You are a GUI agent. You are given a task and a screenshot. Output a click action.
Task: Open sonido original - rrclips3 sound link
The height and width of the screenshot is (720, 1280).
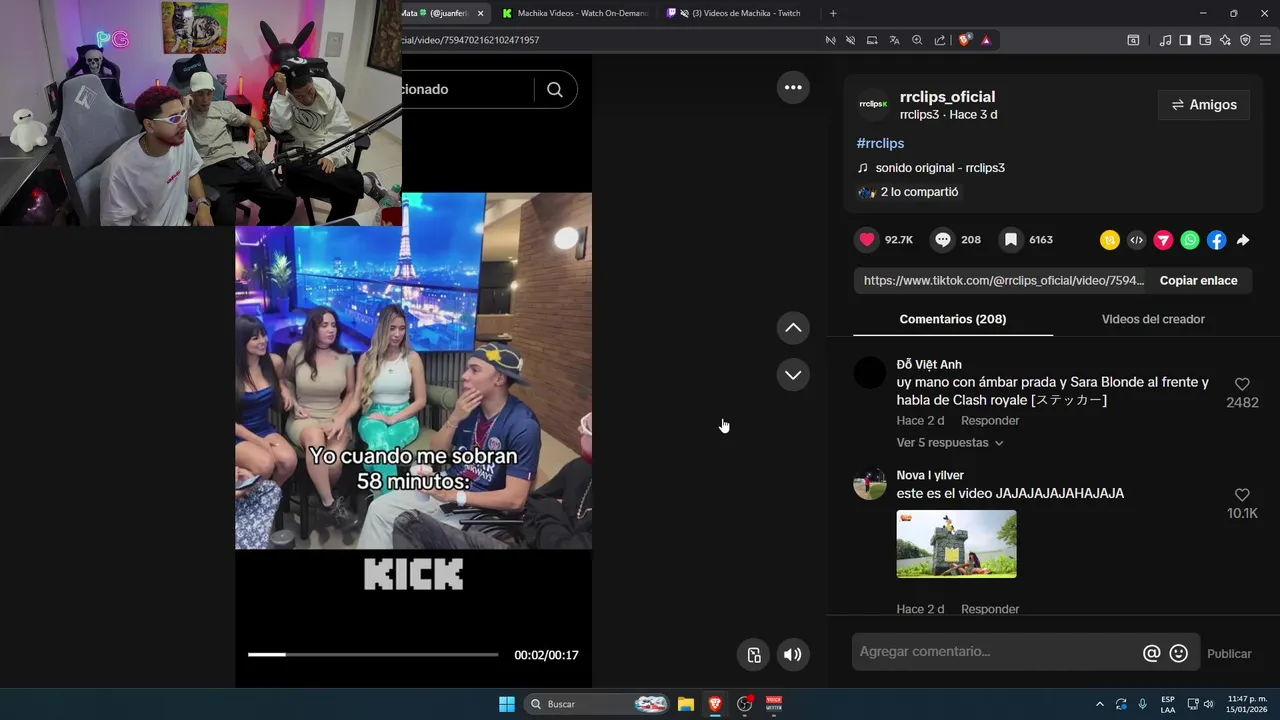click(x=940, y=168)
